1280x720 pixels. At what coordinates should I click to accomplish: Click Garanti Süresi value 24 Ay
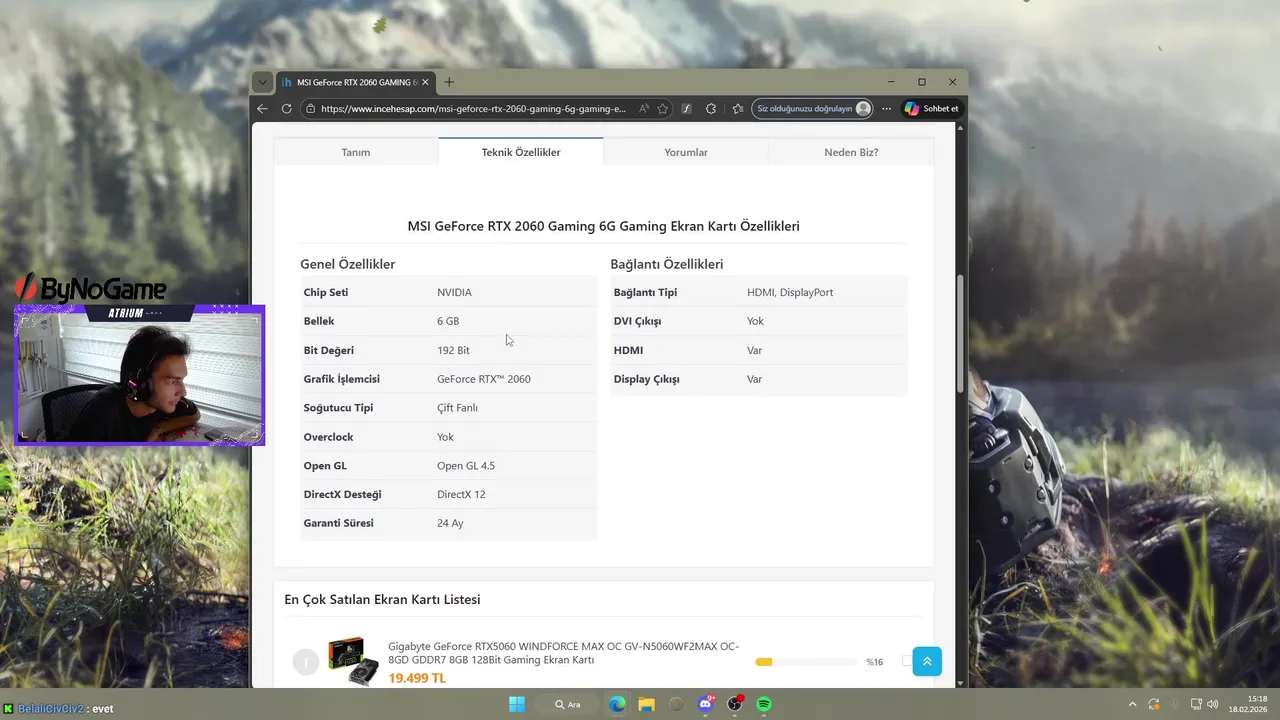point(450,523)
